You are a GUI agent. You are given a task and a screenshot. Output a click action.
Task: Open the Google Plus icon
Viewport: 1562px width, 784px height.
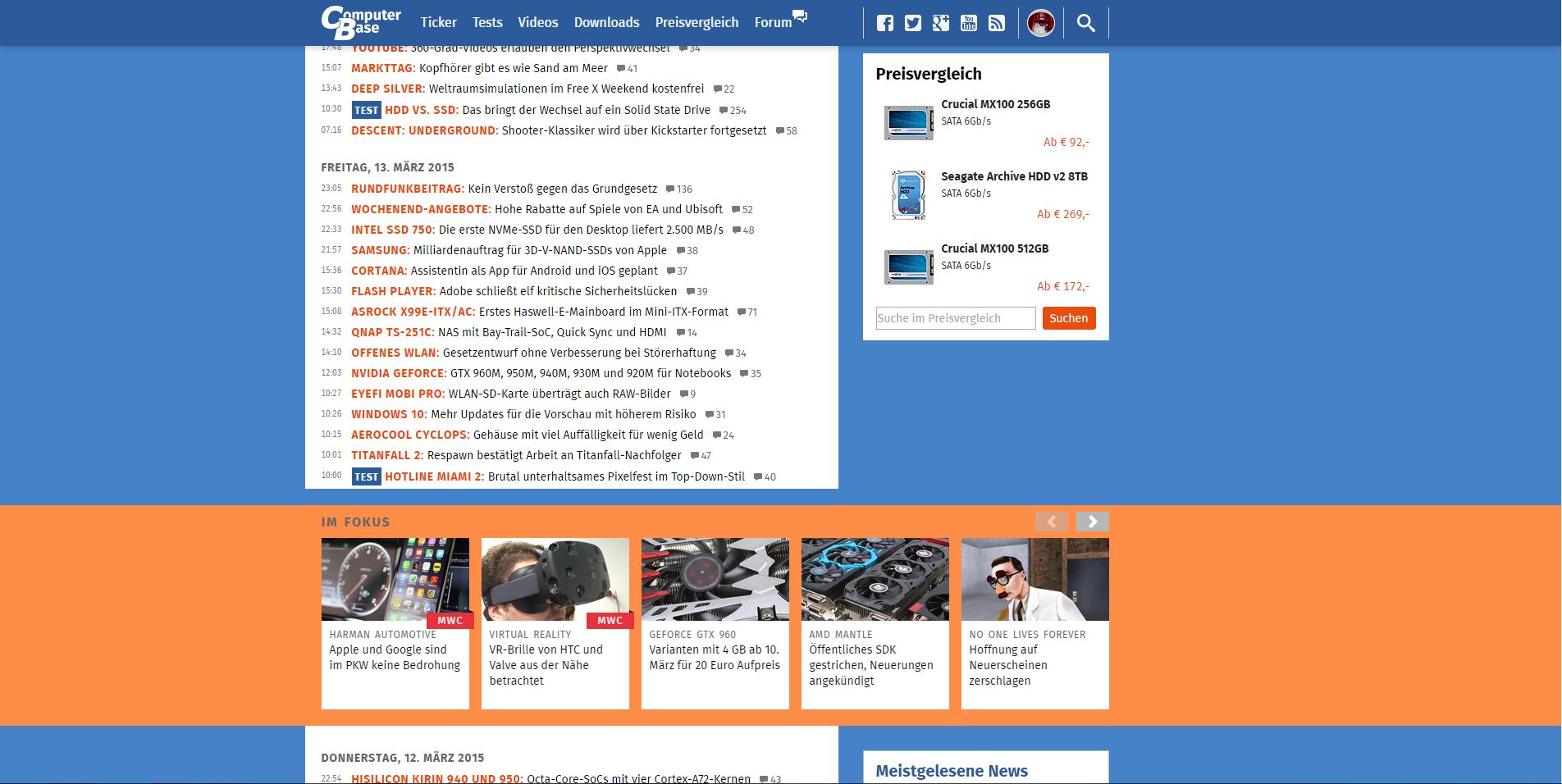(941, 23)
